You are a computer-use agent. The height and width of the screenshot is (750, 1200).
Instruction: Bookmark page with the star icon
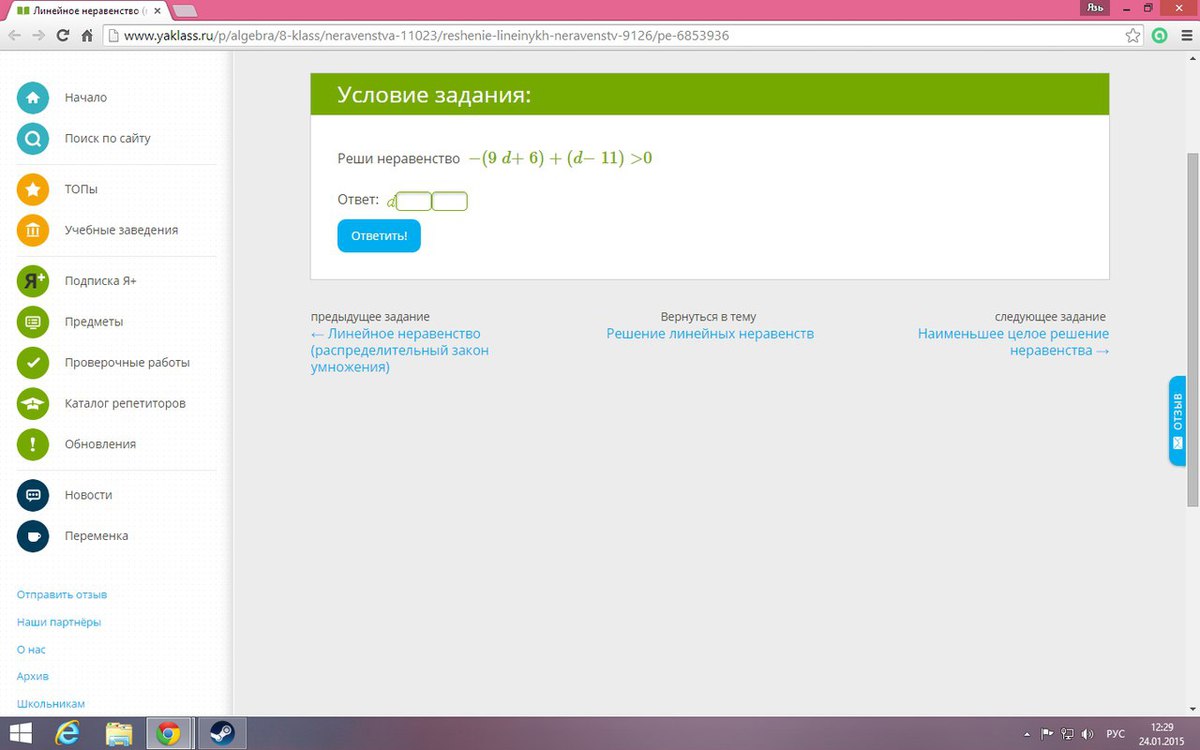point(1133,35)
